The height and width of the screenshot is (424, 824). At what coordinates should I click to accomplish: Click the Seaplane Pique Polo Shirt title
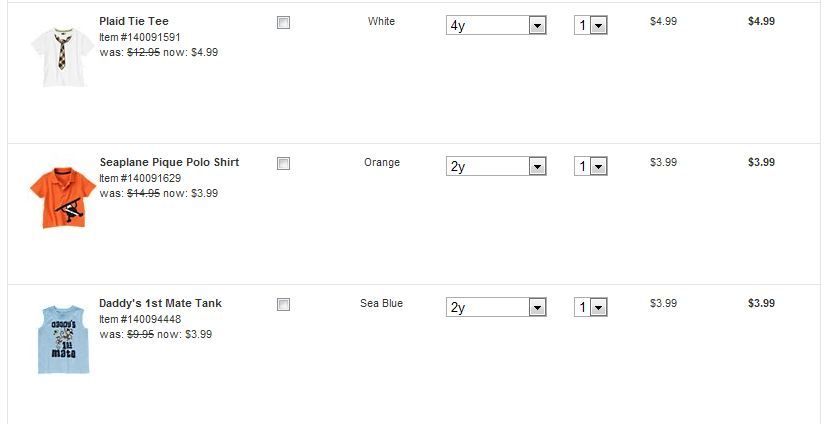[169, 162]
